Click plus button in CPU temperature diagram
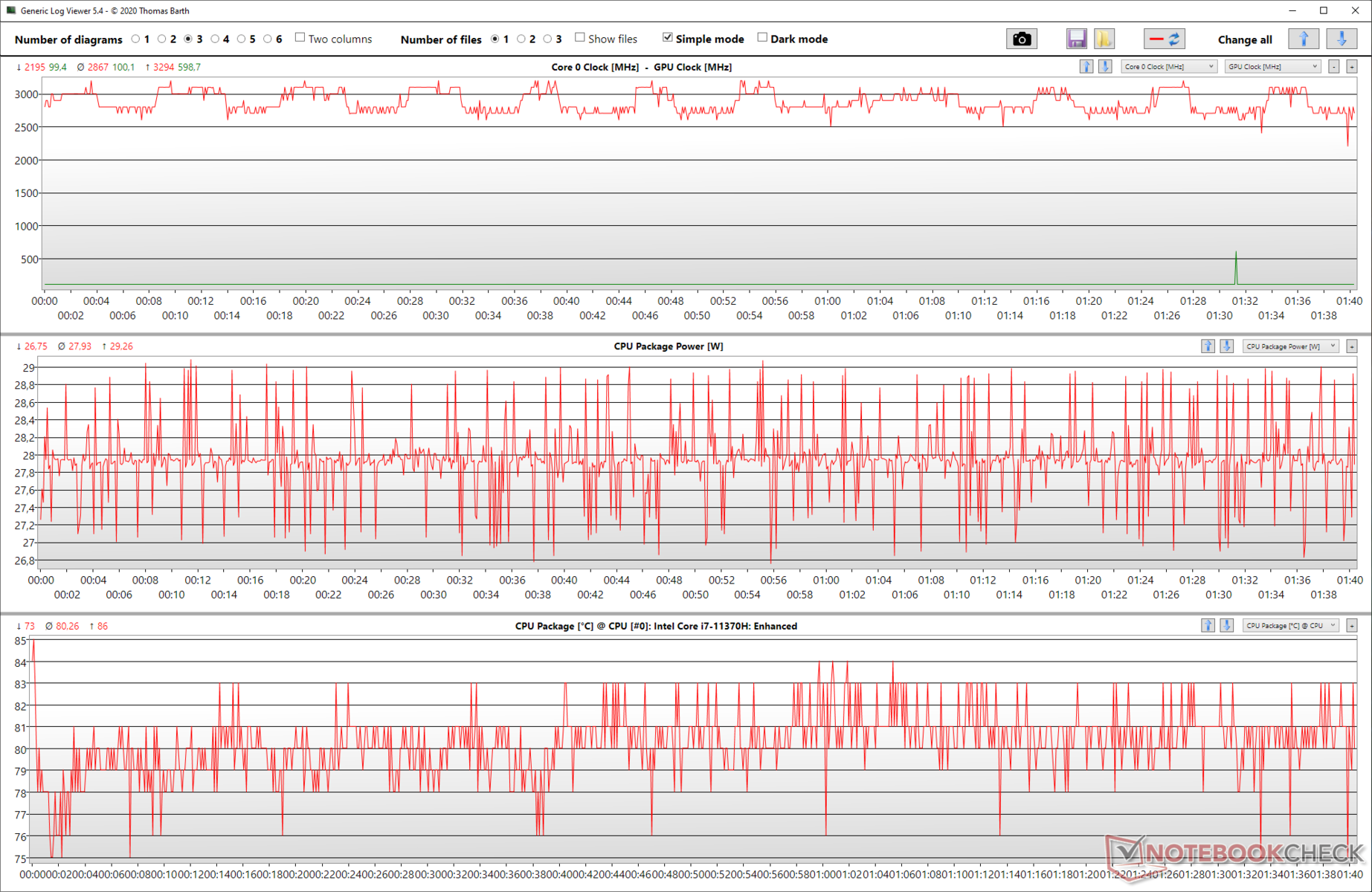The height and width of the screenshot is (892, 1372). click(1352, 626)
